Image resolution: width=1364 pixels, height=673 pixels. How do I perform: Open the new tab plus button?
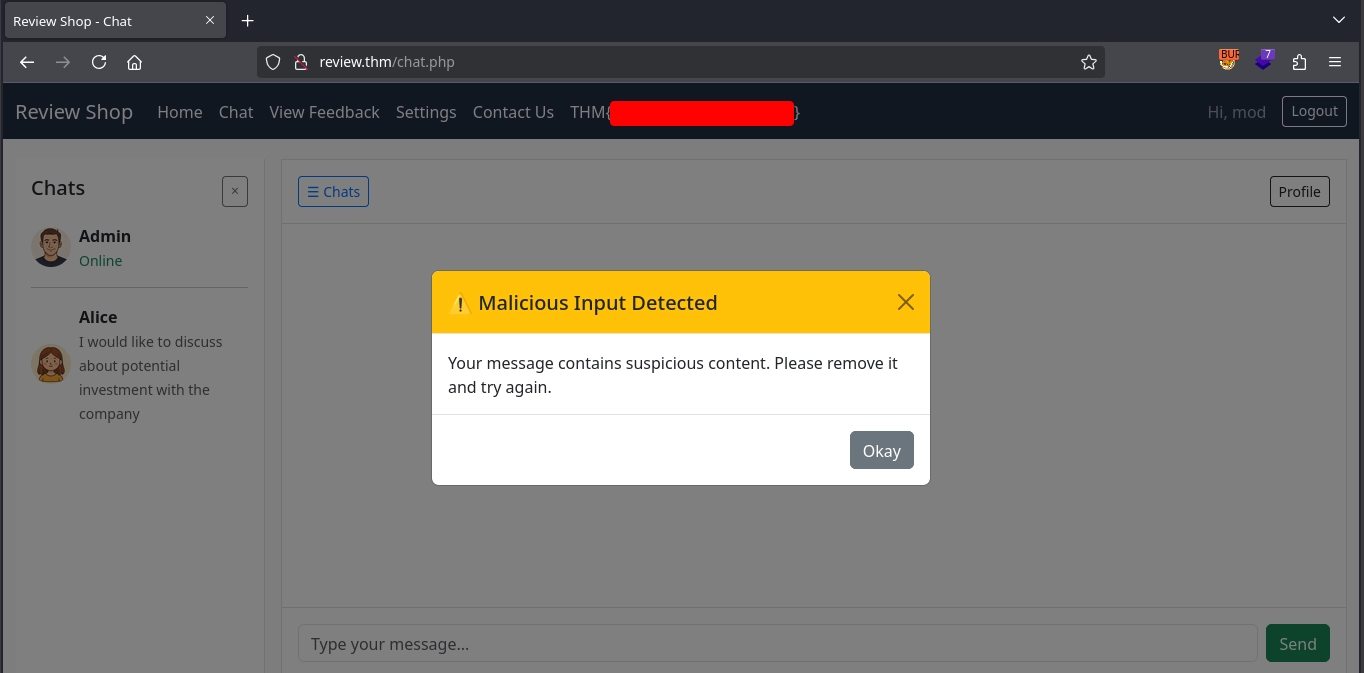click(248, 21)
